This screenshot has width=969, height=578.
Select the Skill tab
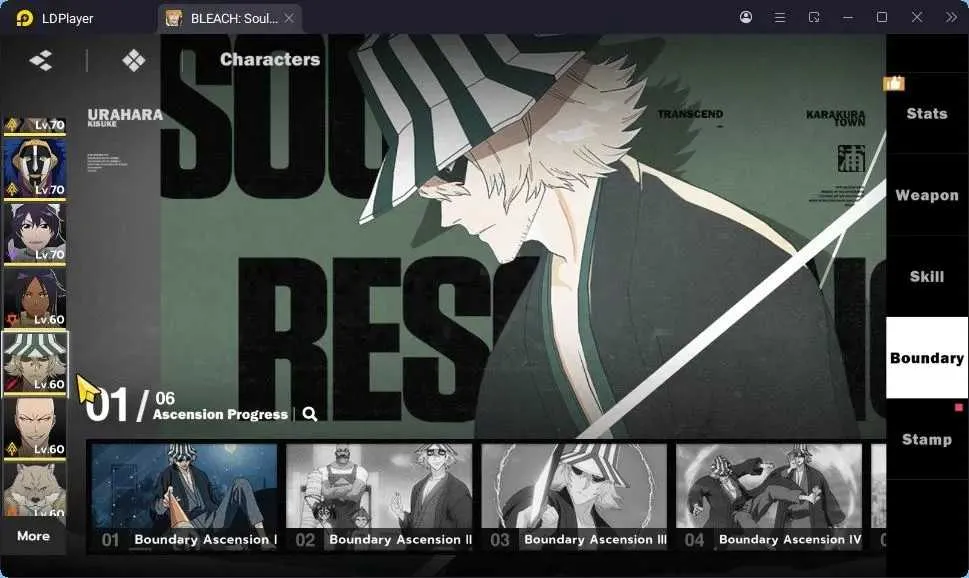point(927,276)
